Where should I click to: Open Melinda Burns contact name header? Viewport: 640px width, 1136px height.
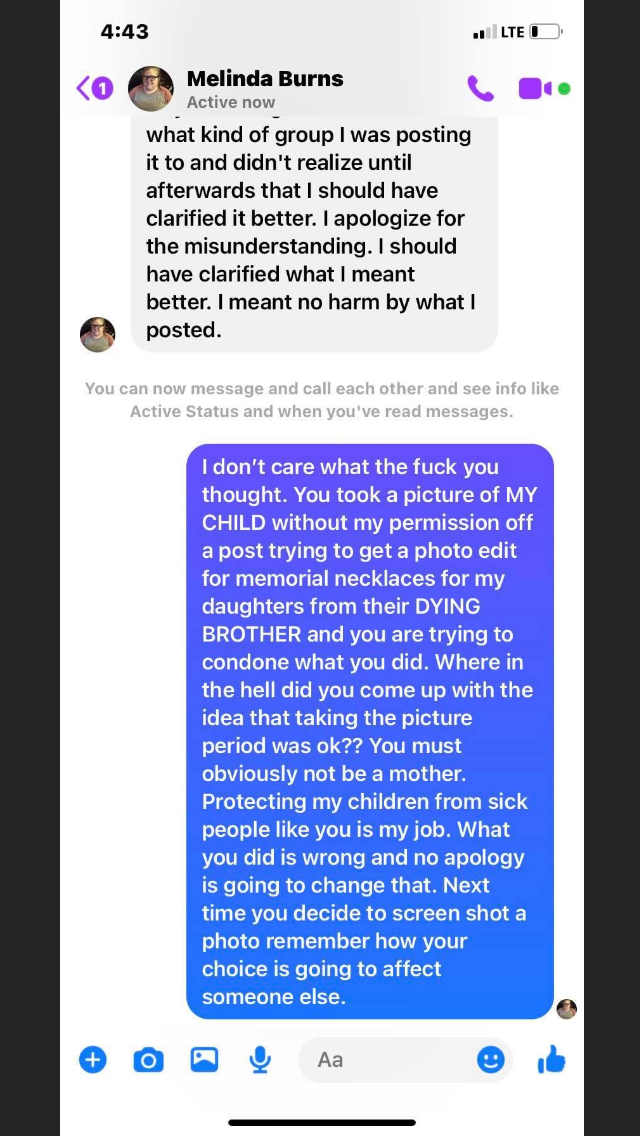click(265, 78)
